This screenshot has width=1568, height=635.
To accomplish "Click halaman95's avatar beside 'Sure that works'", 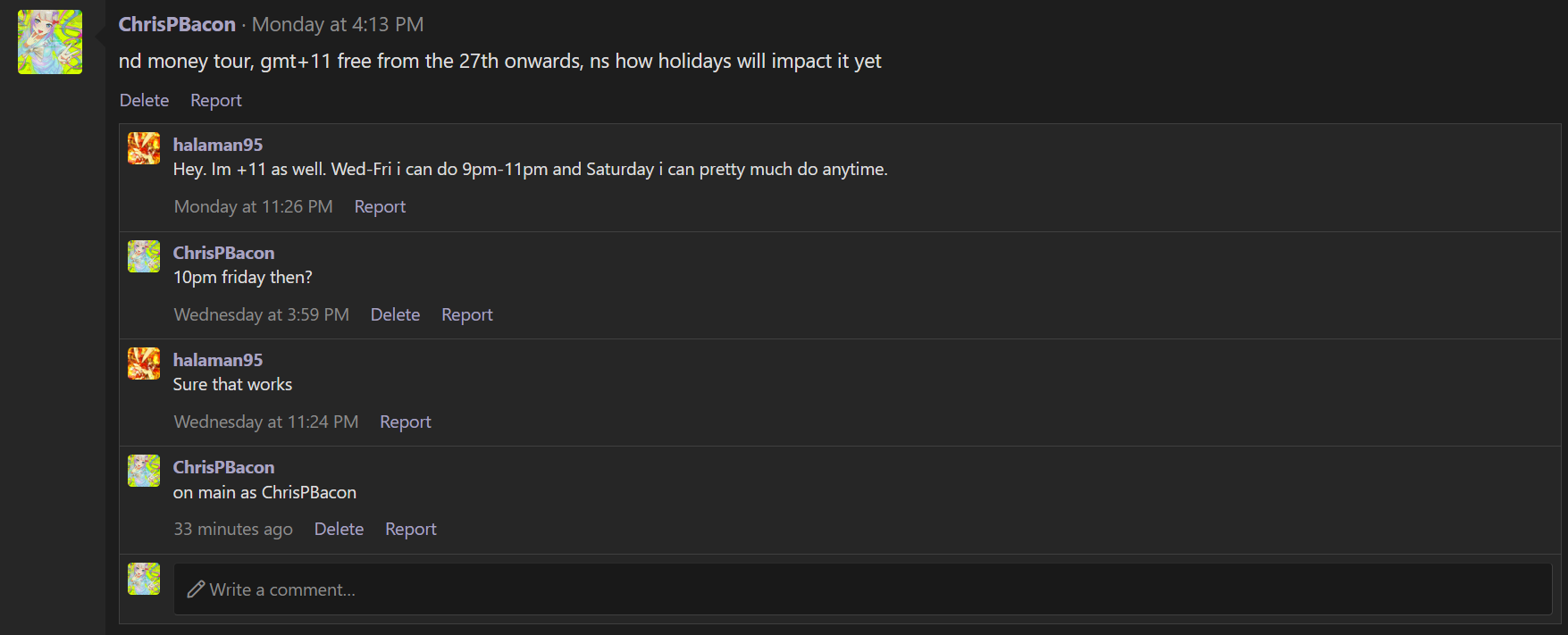I will click(144, 363).
